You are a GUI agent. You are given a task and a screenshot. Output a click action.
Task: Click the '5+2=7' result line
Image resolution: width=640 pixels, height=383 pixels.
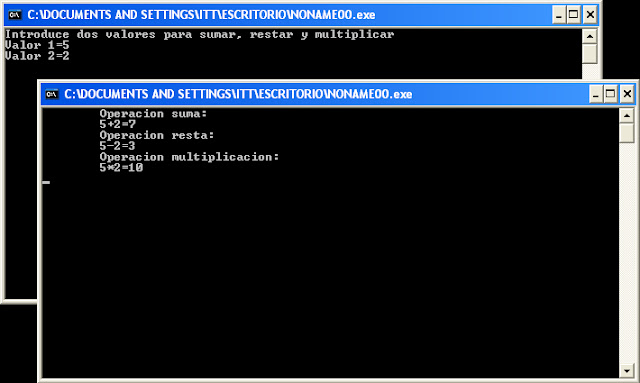click(118, 124)
